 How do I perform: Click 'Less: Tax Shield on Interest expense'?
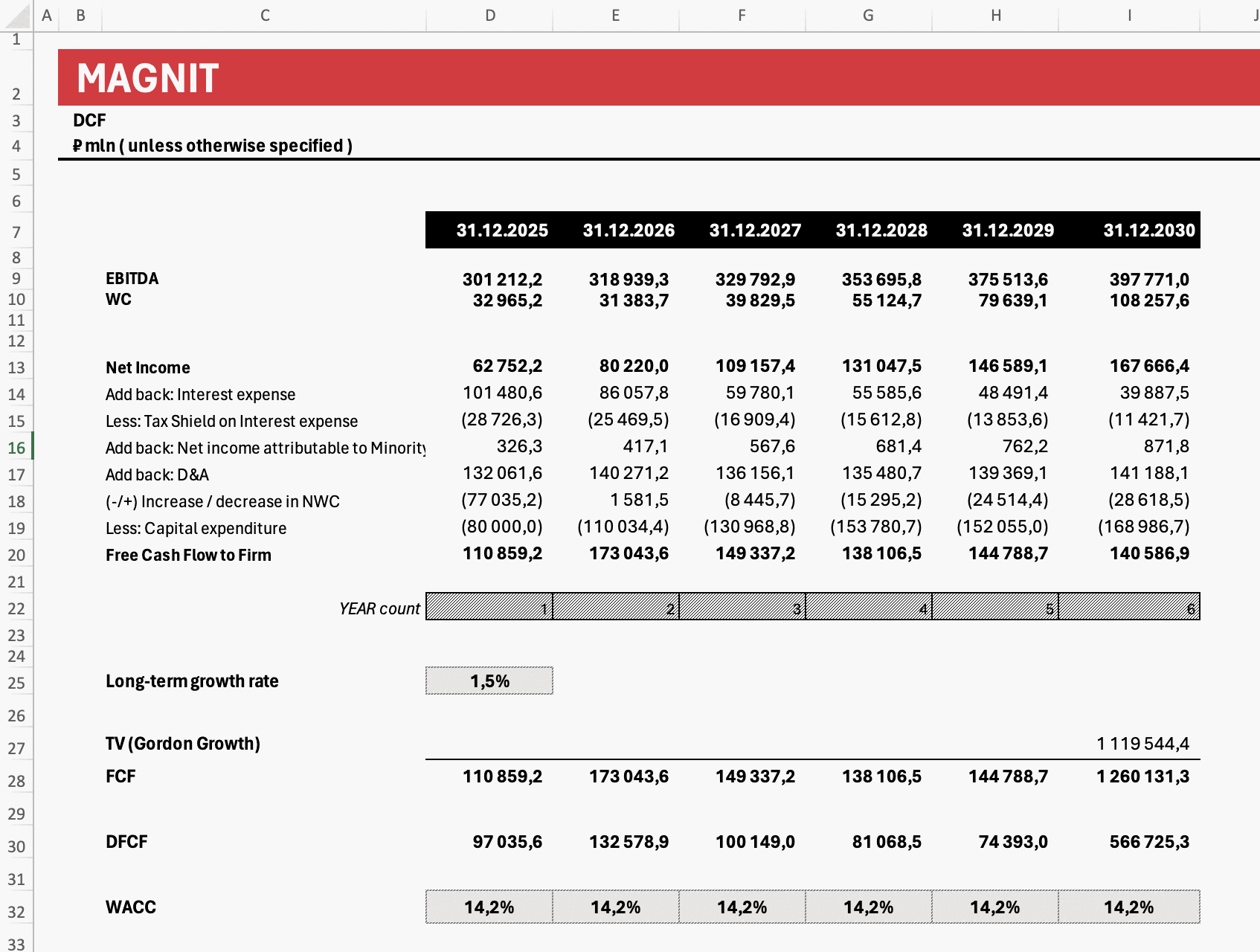click(x=231, y=421)
